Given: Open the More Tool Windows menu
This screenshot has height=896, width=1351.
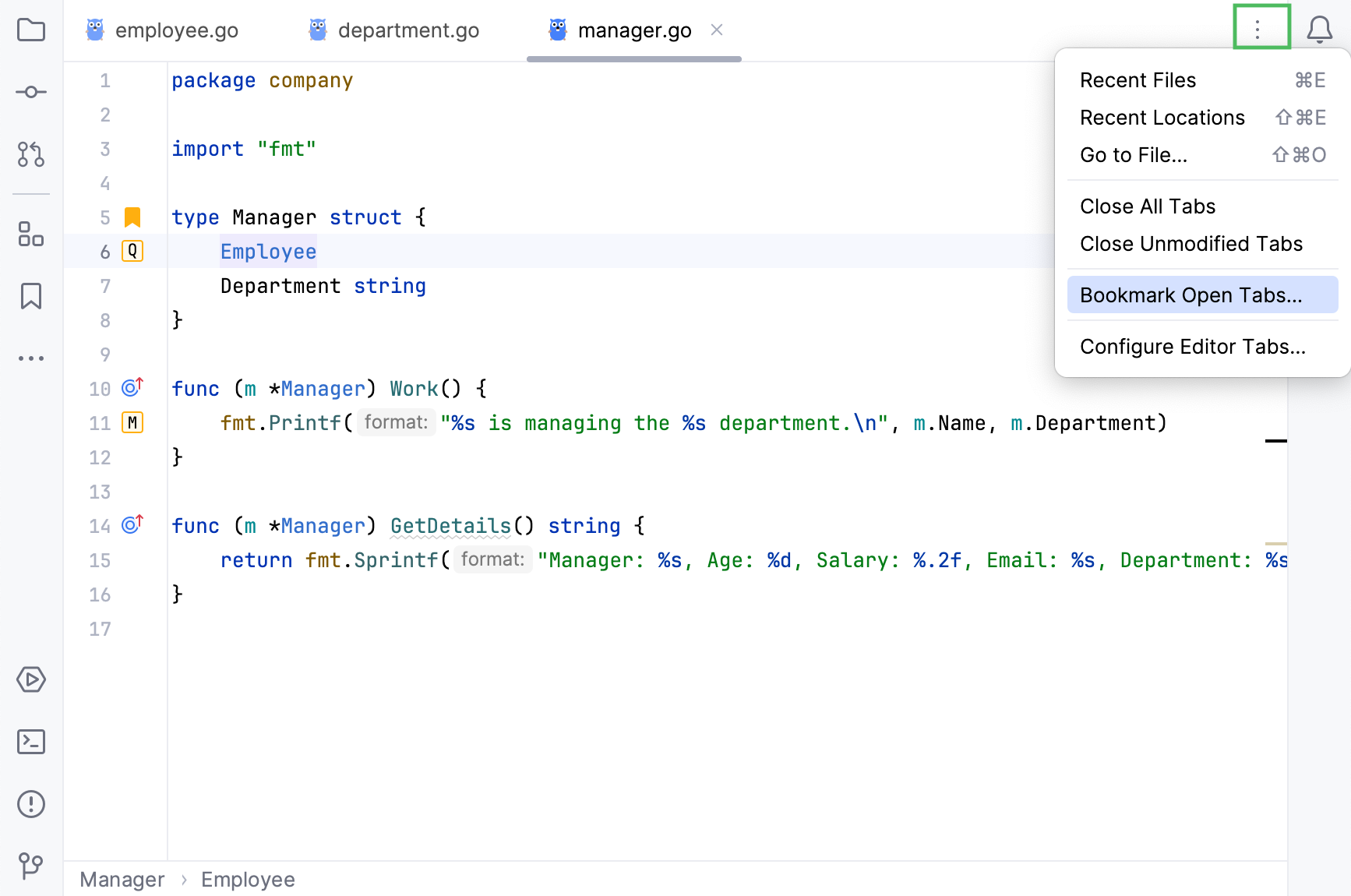Looking at the screenshot, I should tap(30, 358).
